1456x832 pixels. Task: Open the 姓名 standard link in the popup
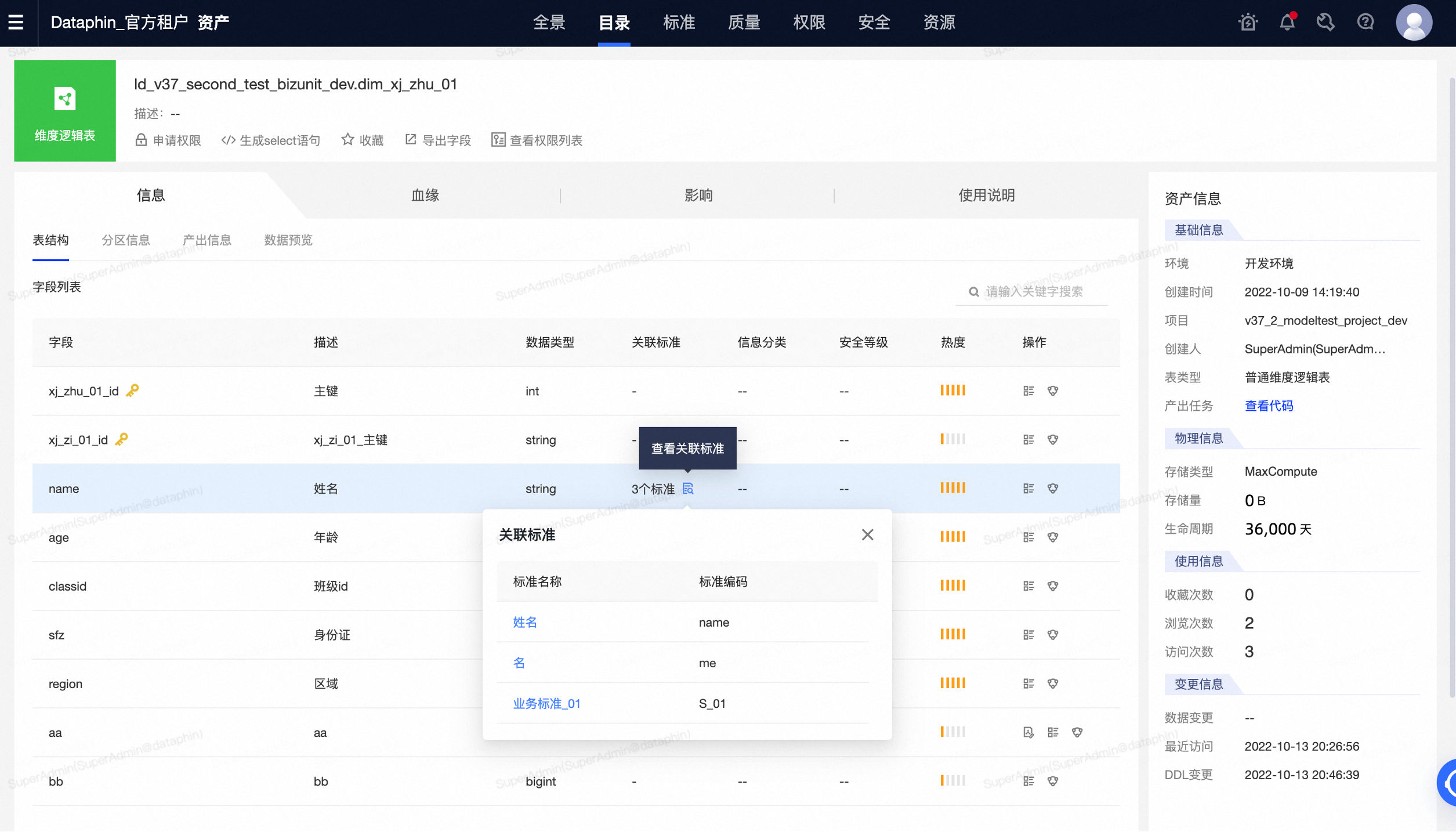pos(524,622)
